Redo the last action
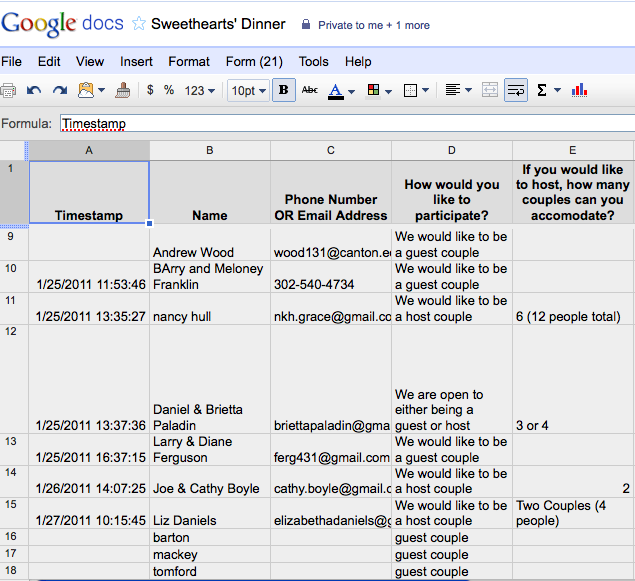 60,90
